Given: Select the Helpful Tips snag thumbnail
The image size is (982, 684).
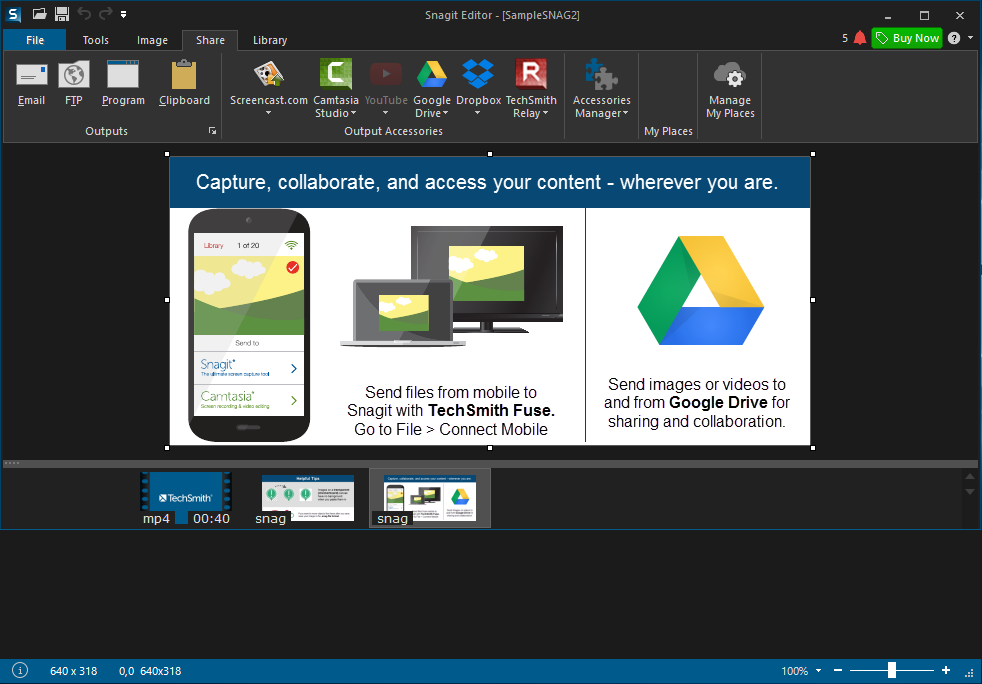Looking at the screenshot, I should 306,498.
